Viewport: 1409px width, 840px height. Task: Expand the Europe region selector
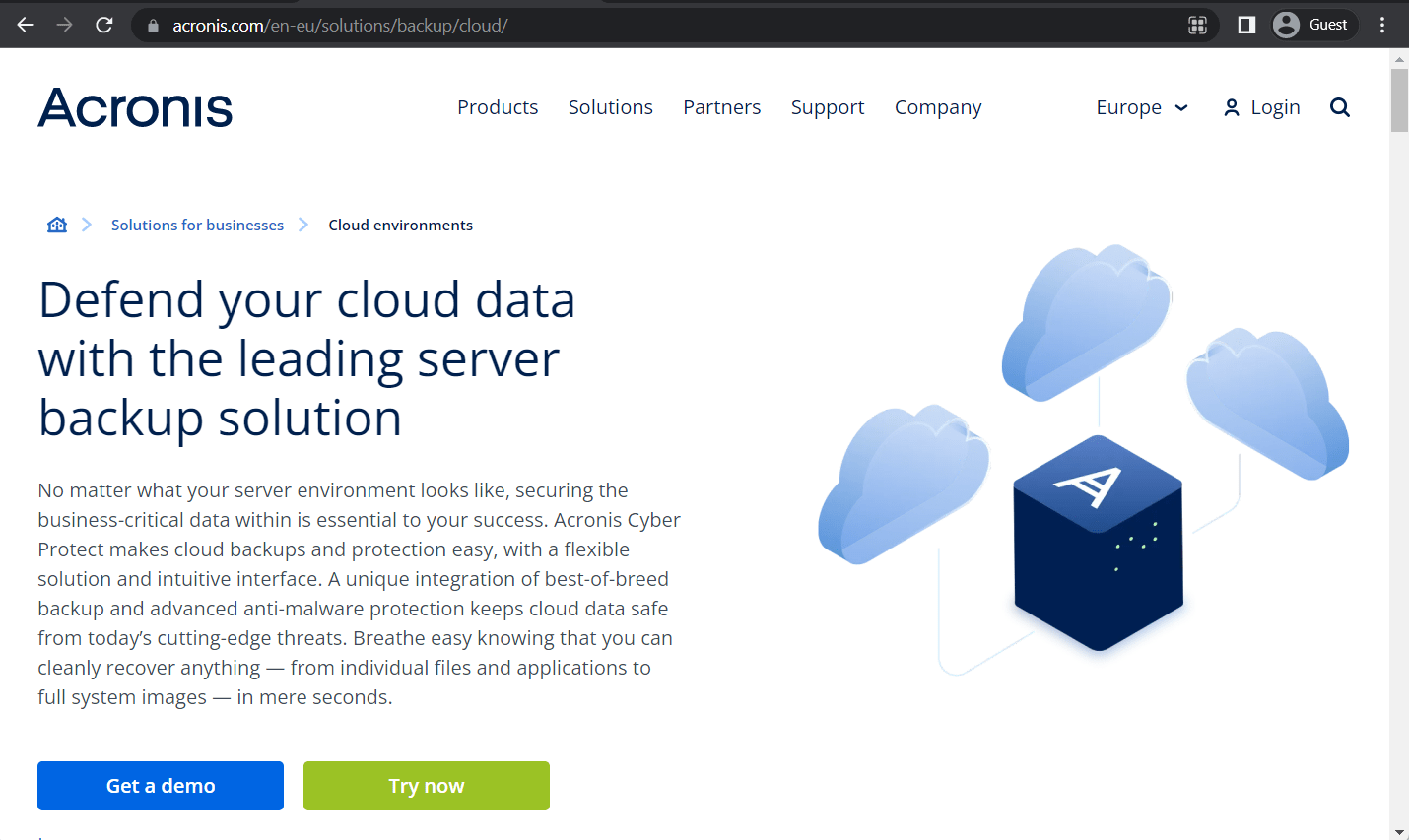tap(1141, 107)
